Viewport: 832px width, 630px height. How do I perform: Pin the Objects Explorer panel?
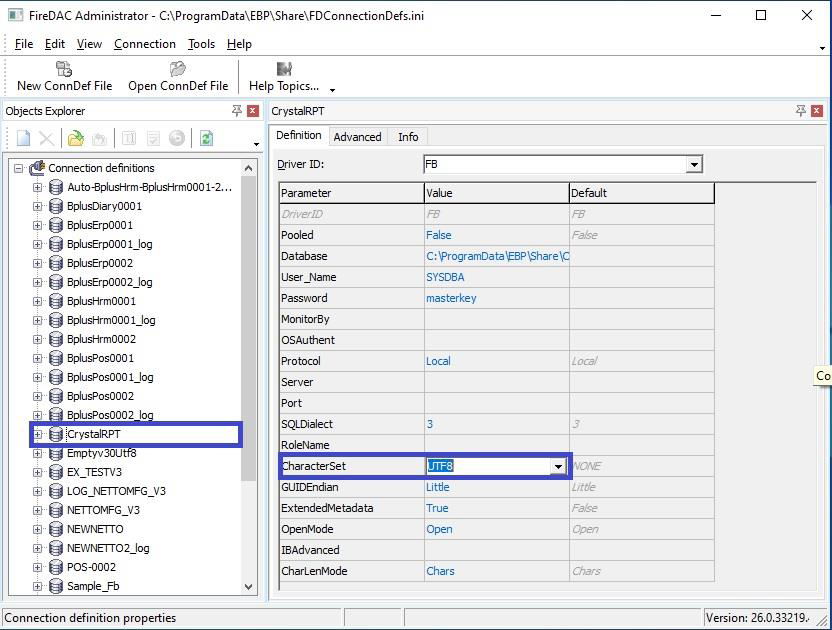click(x=237, y=111)
